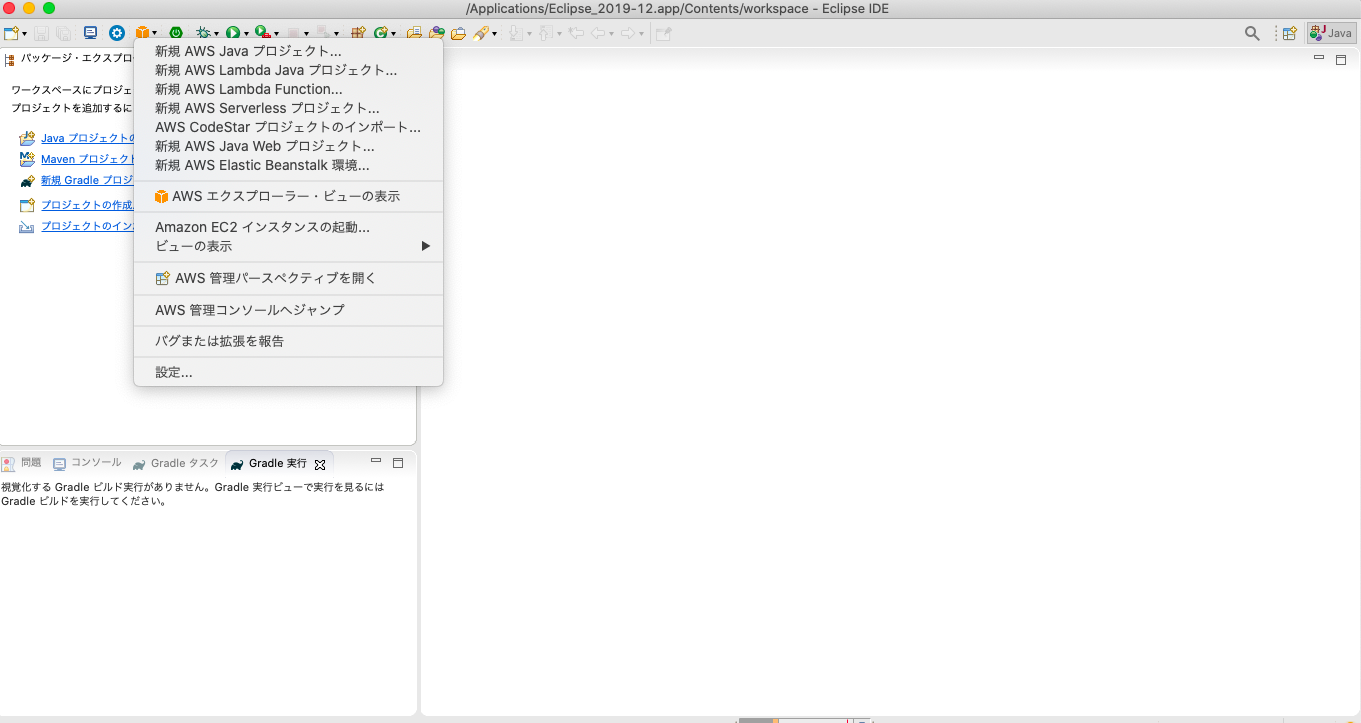Close the Gradle 実行 tab
Viewport: 1361px width, 723px height.
320,464
